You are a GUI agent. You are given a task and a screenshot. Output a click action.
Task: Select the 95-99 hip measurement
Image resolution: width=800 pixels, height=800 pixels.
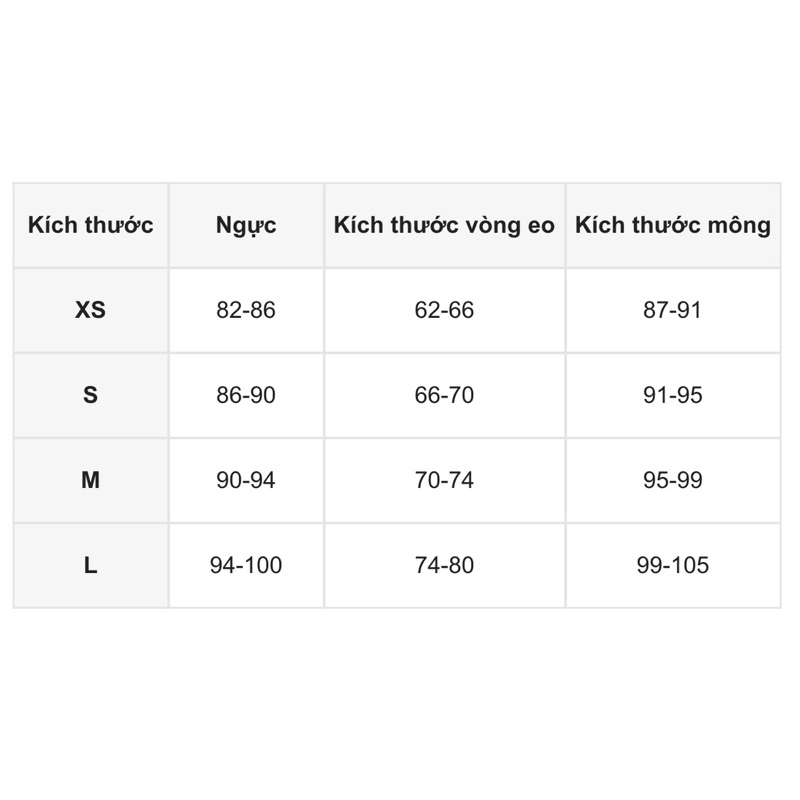(x=672, y=480)
